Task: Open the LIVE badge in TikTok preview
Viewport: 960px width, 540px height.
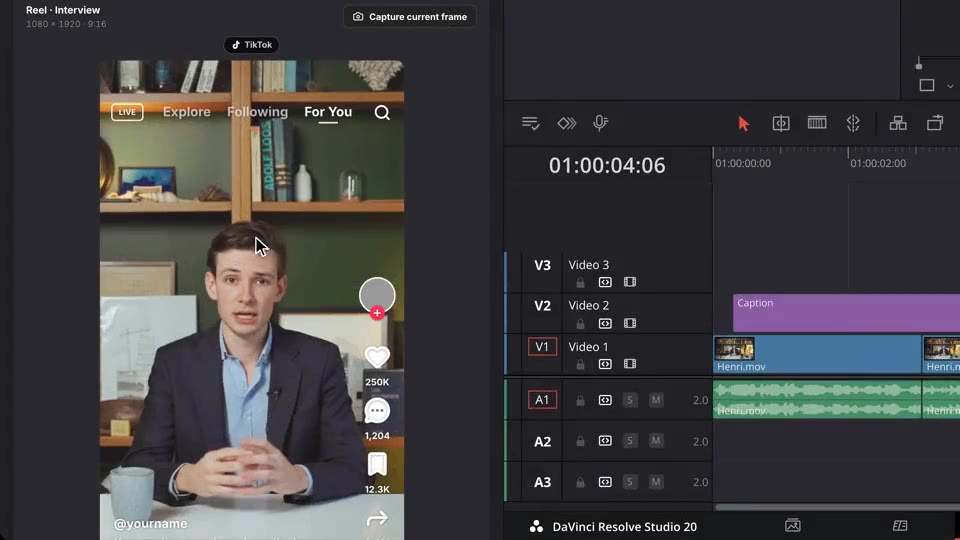Action: pyautogui.click(x=127, y=112)
